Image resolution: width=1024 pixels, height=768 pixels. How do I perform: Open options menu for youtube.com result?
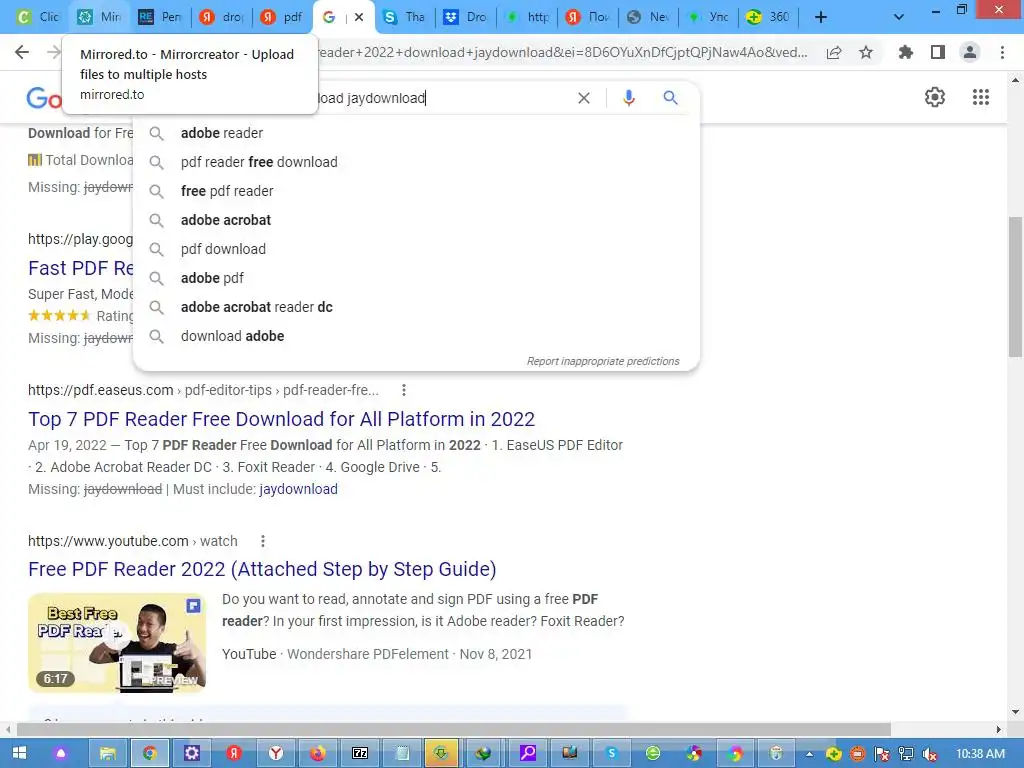(263, 541)
